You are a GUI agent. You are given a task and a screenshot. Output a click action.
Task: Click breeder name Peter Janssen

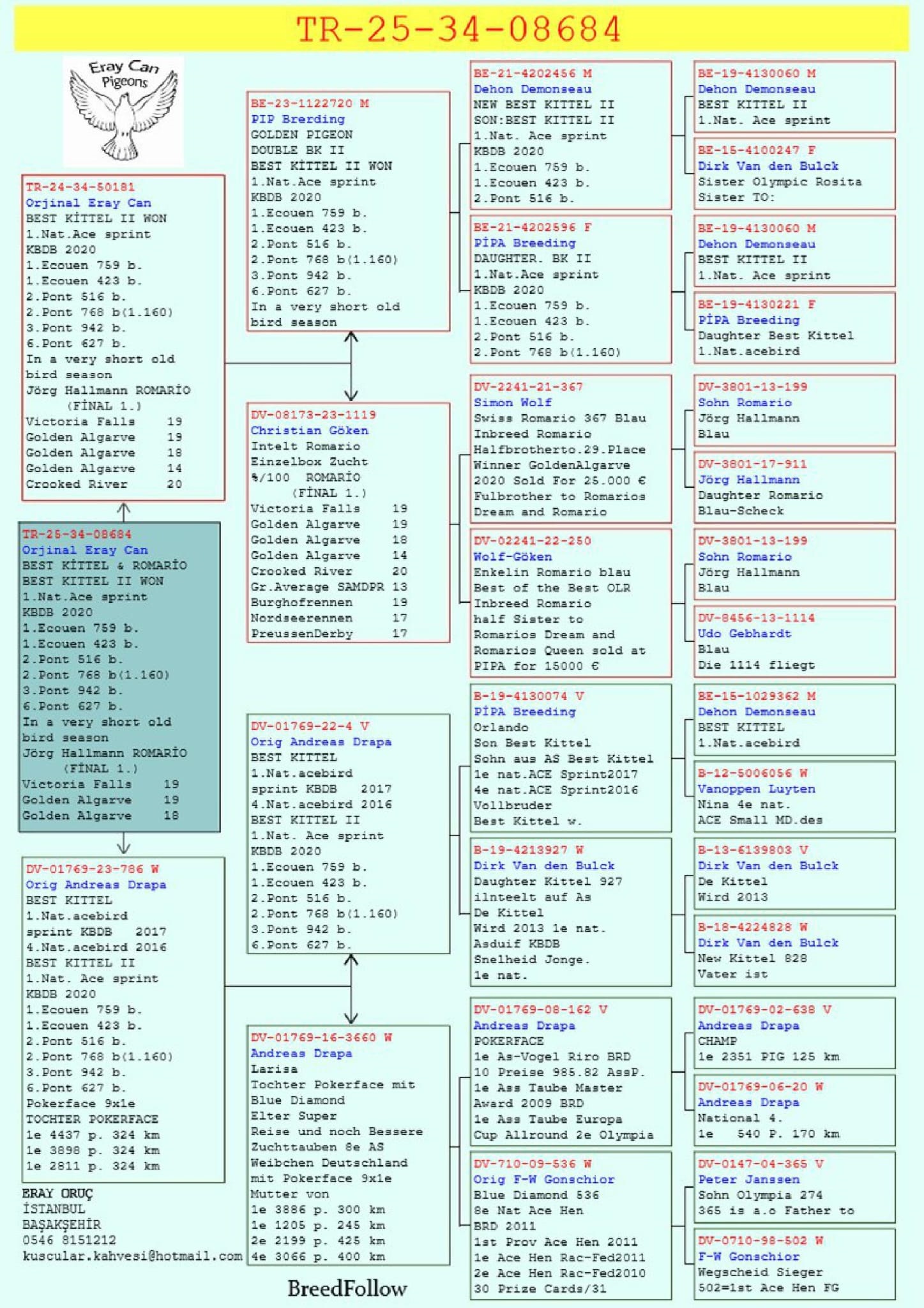(x=748, y=1180)
